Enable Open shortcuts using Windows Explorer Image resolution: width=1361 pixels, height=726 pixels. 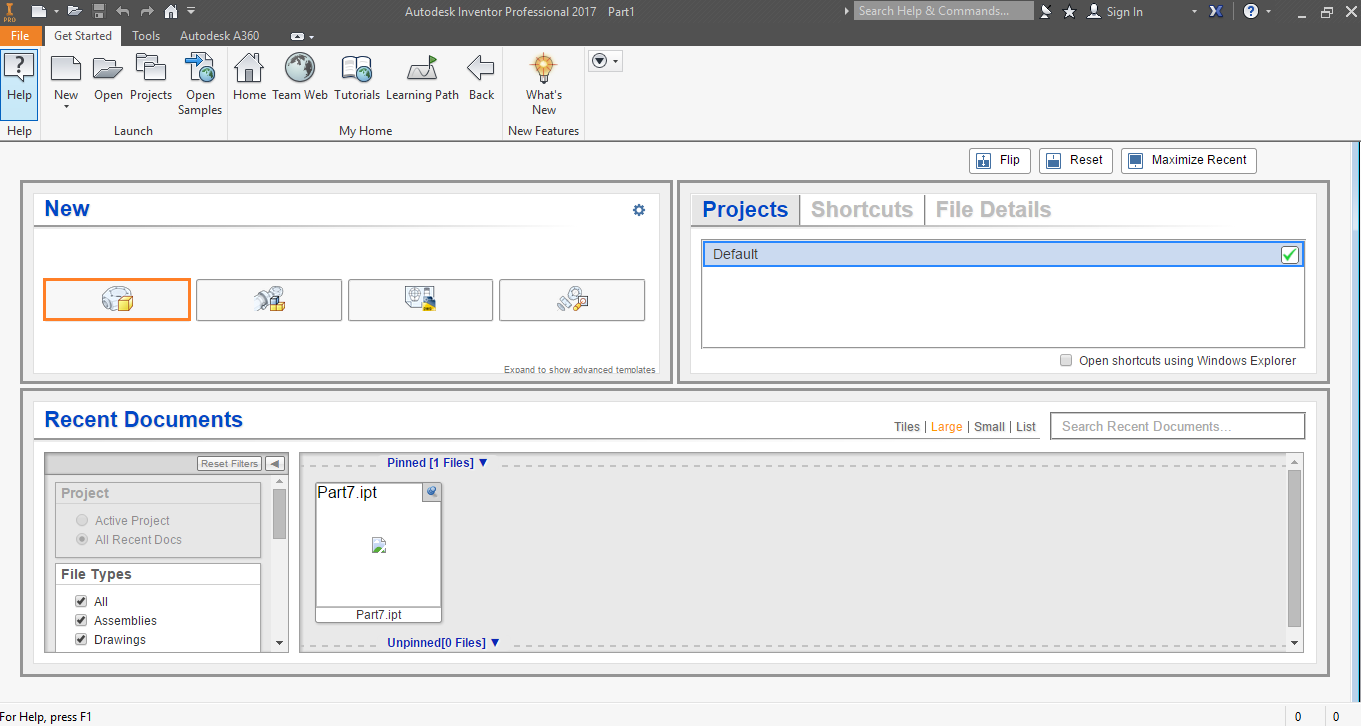coord(1066,360)
